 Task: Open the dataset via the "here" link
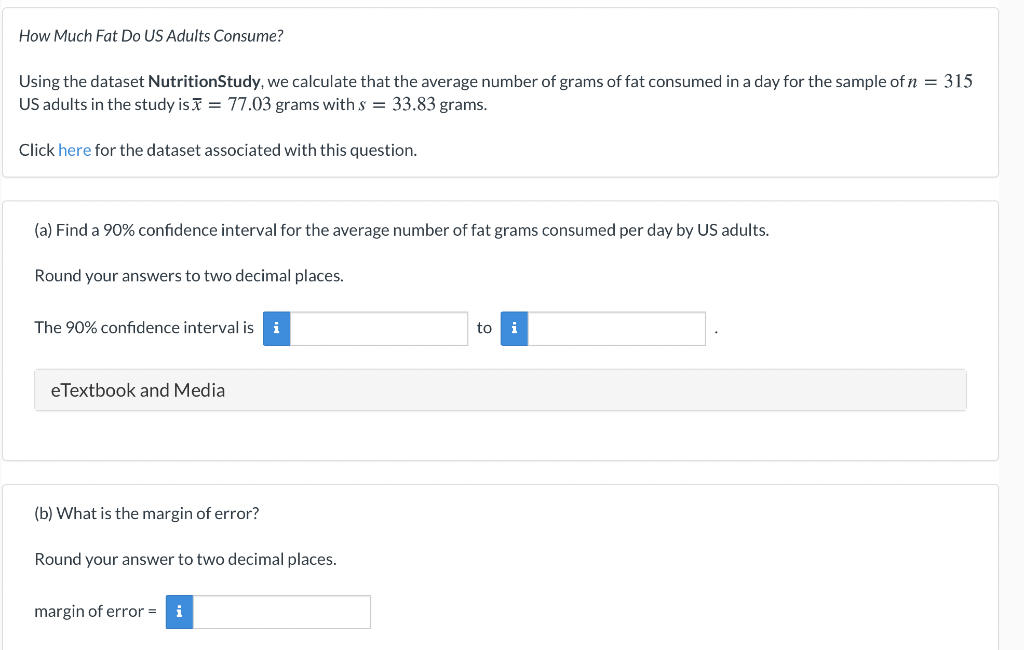(74, 150)
